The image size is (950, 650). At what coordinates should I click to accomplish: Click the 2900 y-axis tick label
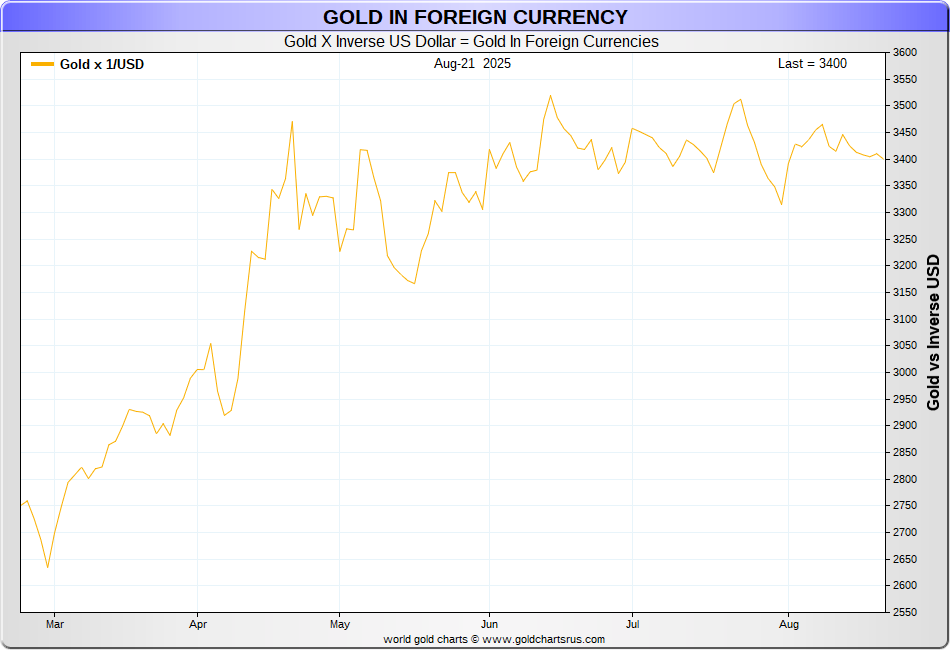click(x=905, y=425)
